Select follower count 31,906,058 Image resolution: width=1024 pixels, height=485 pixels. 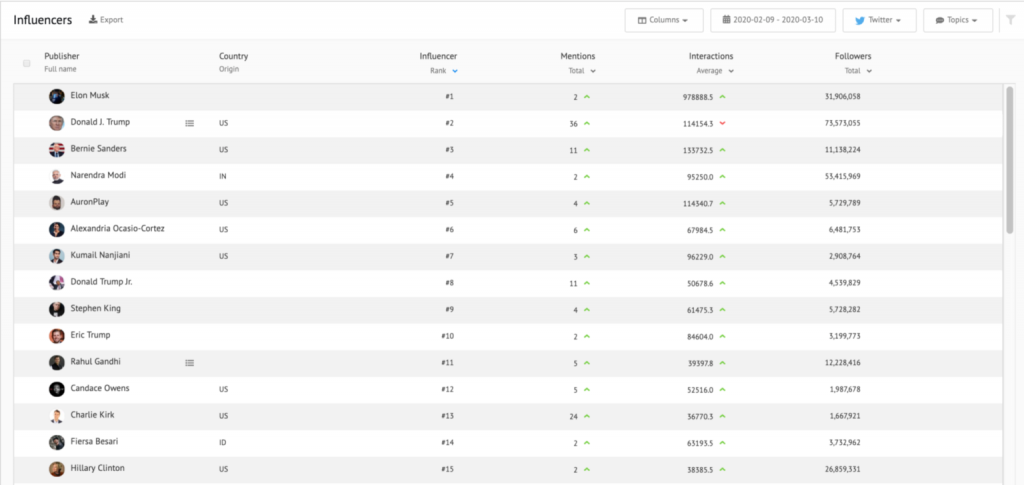click(x=842, y=97)
